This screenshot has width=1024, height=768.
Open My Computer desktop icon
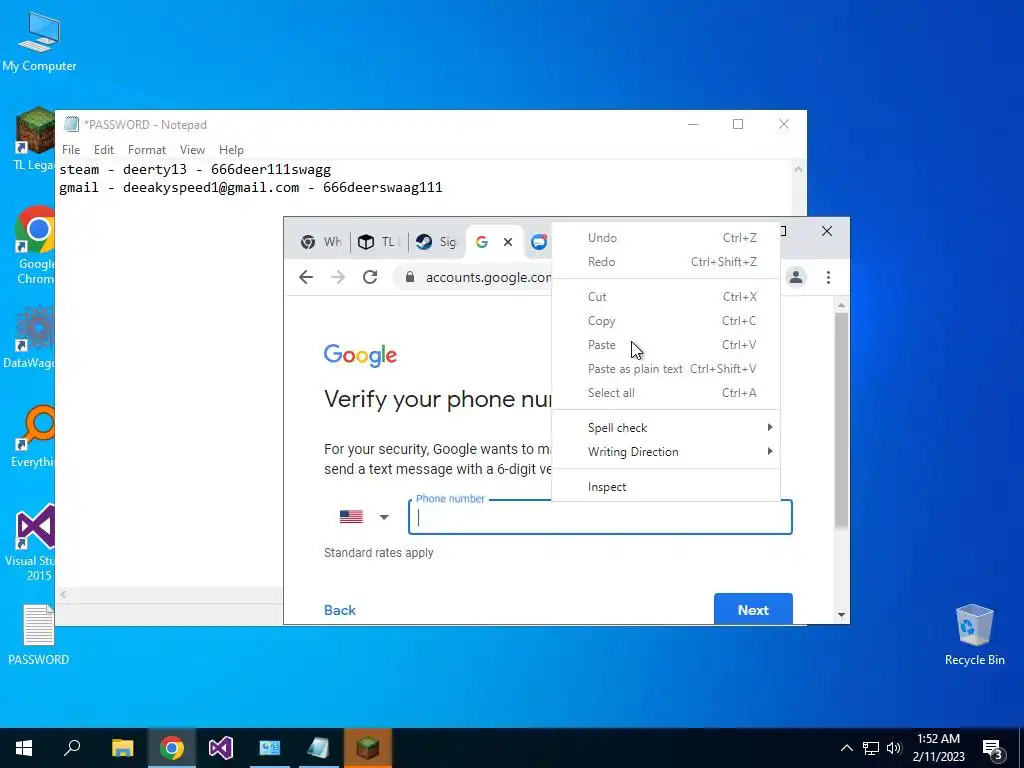point(39,42)
